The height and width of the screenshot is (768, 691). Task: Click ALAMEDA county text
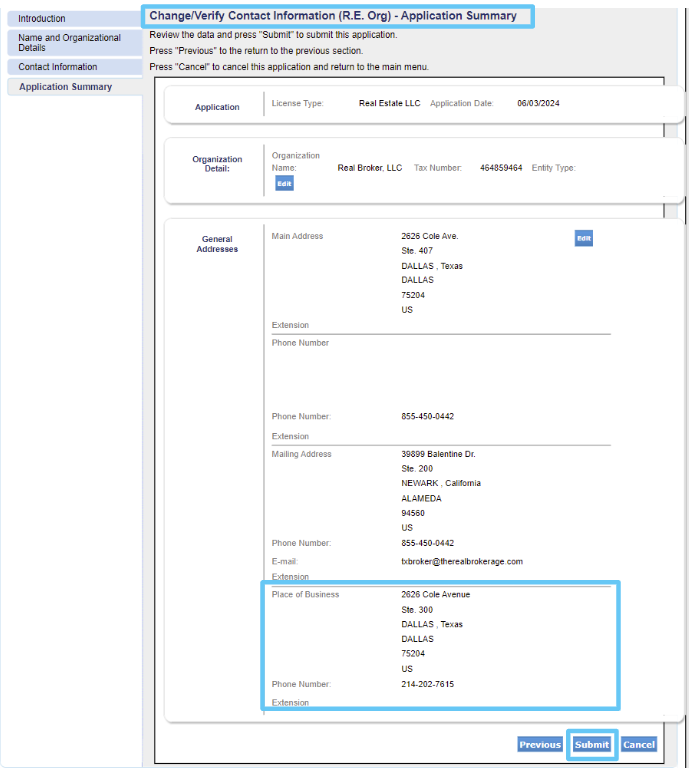[x=421, y=499]
